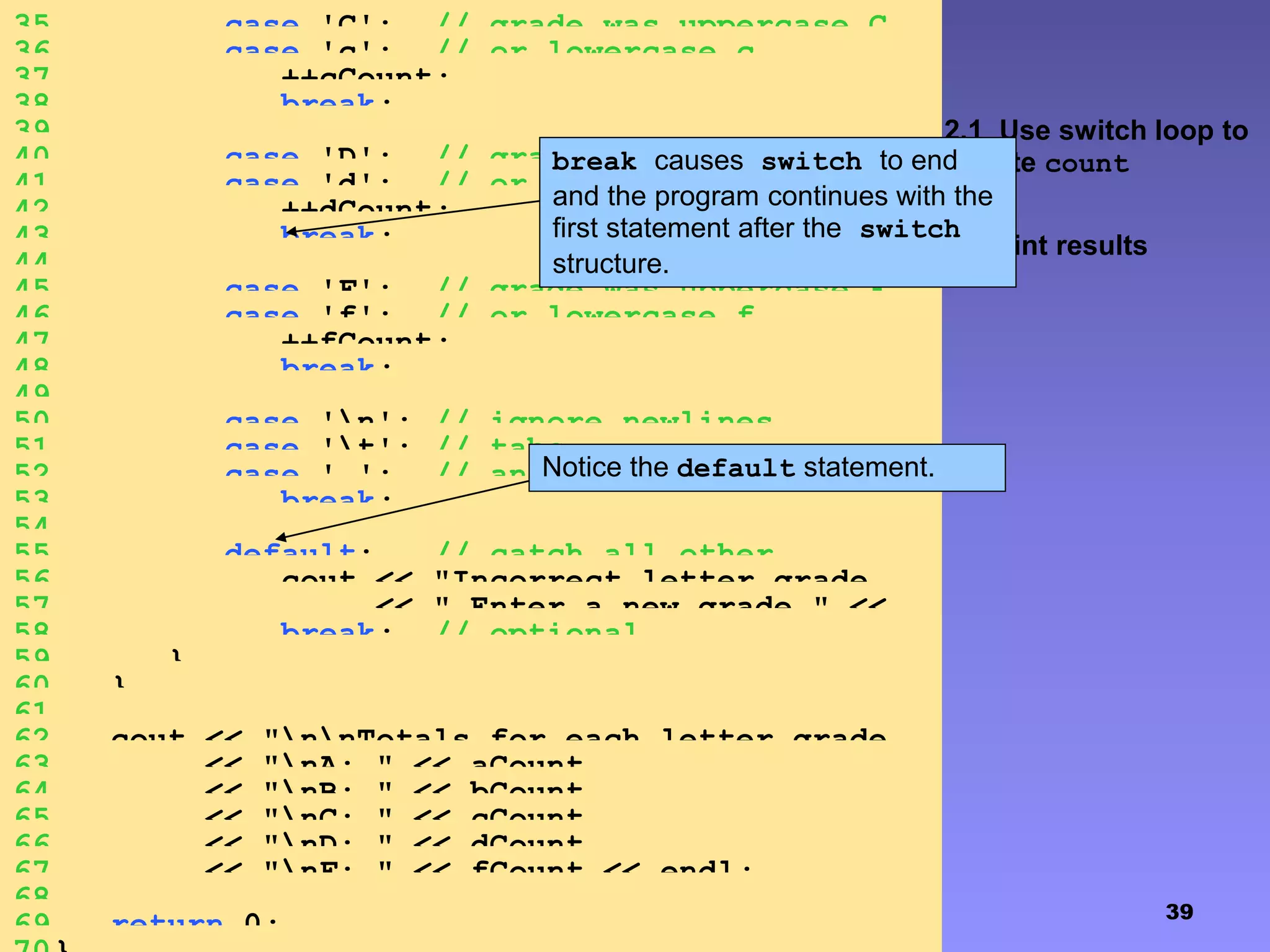Viewport: 1270px width, 952px height.
Task: Click the slide page number "39"
Action: [x=1179, y=912]
